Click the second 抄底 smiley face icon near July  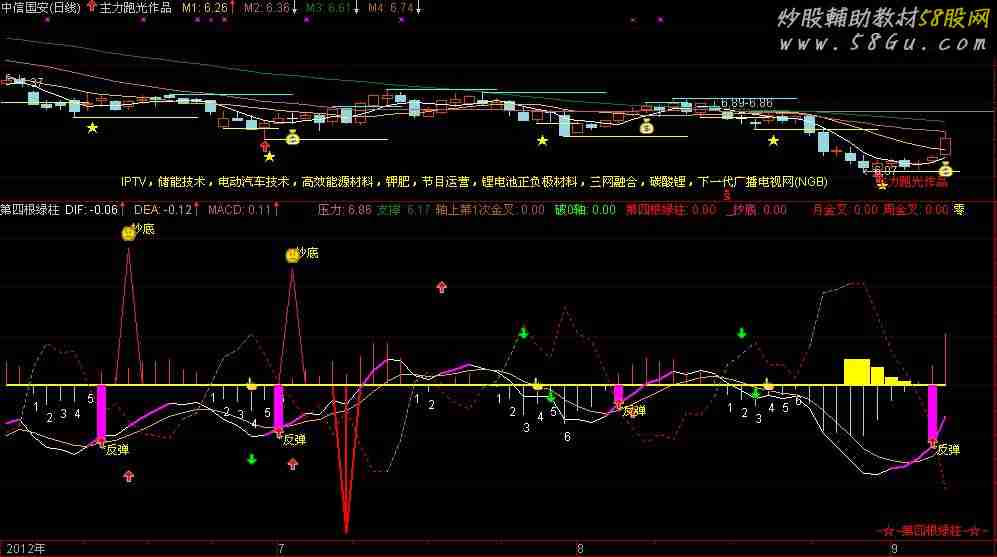(292, 256)
